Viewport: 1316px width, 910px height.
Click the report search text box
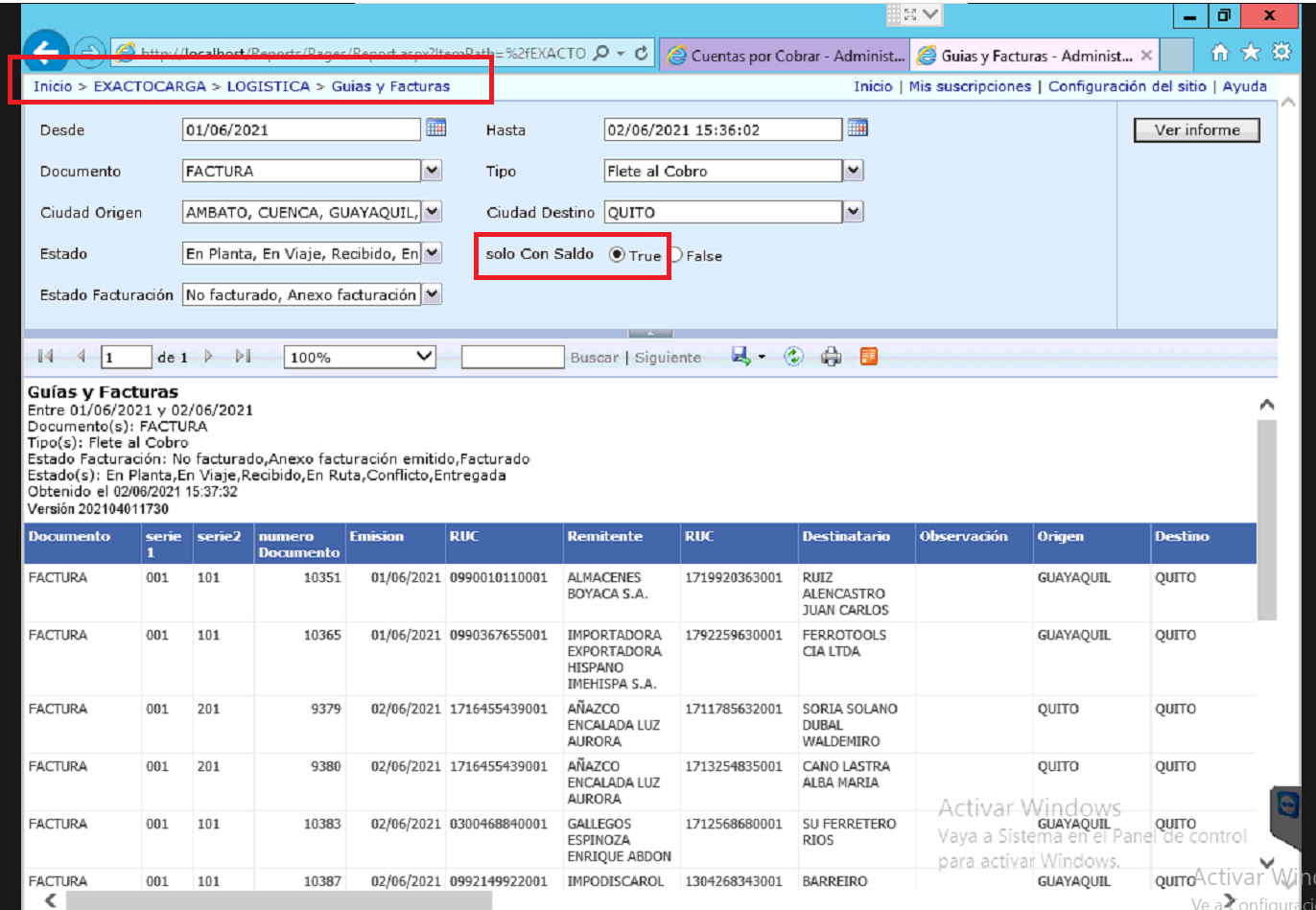513,357
